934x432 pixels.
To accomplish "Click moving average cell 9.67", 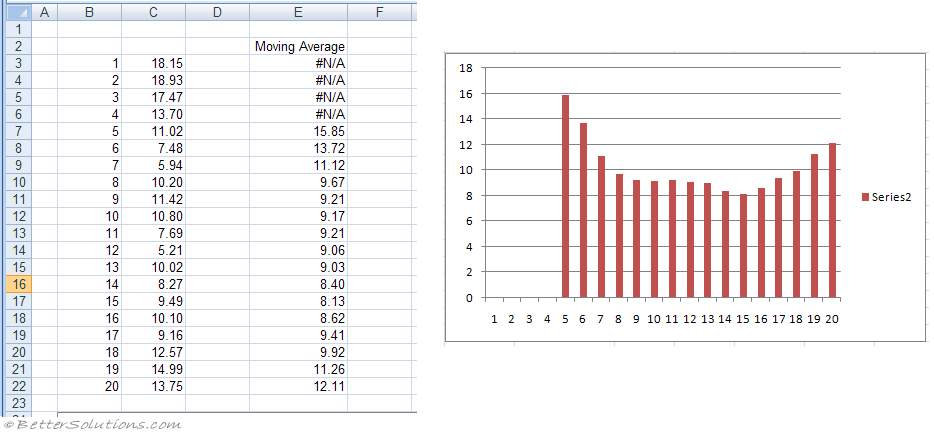I will pos(298,182).
